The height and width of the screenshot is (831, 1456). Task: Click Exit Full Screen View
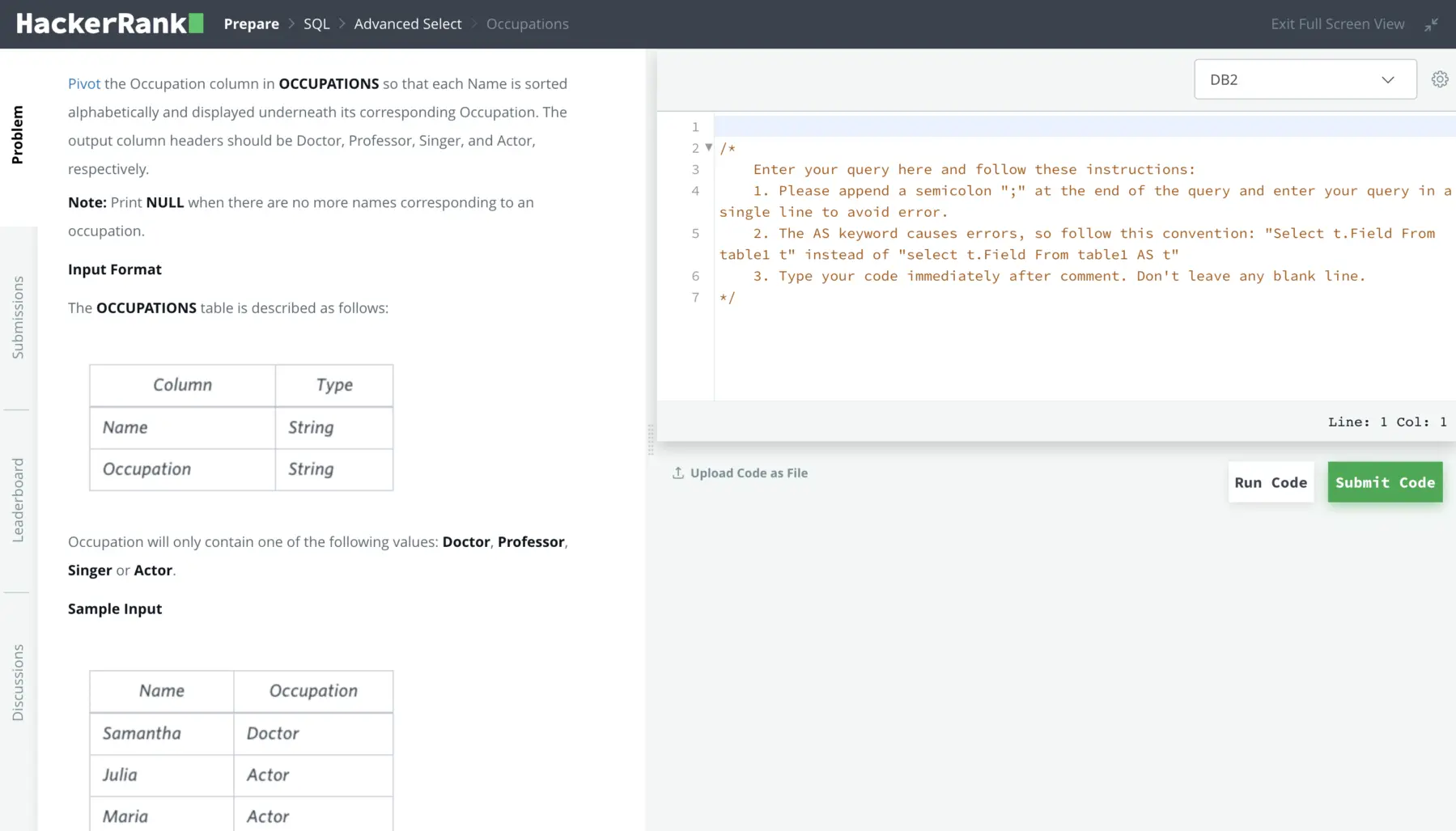pos(1337,24)
